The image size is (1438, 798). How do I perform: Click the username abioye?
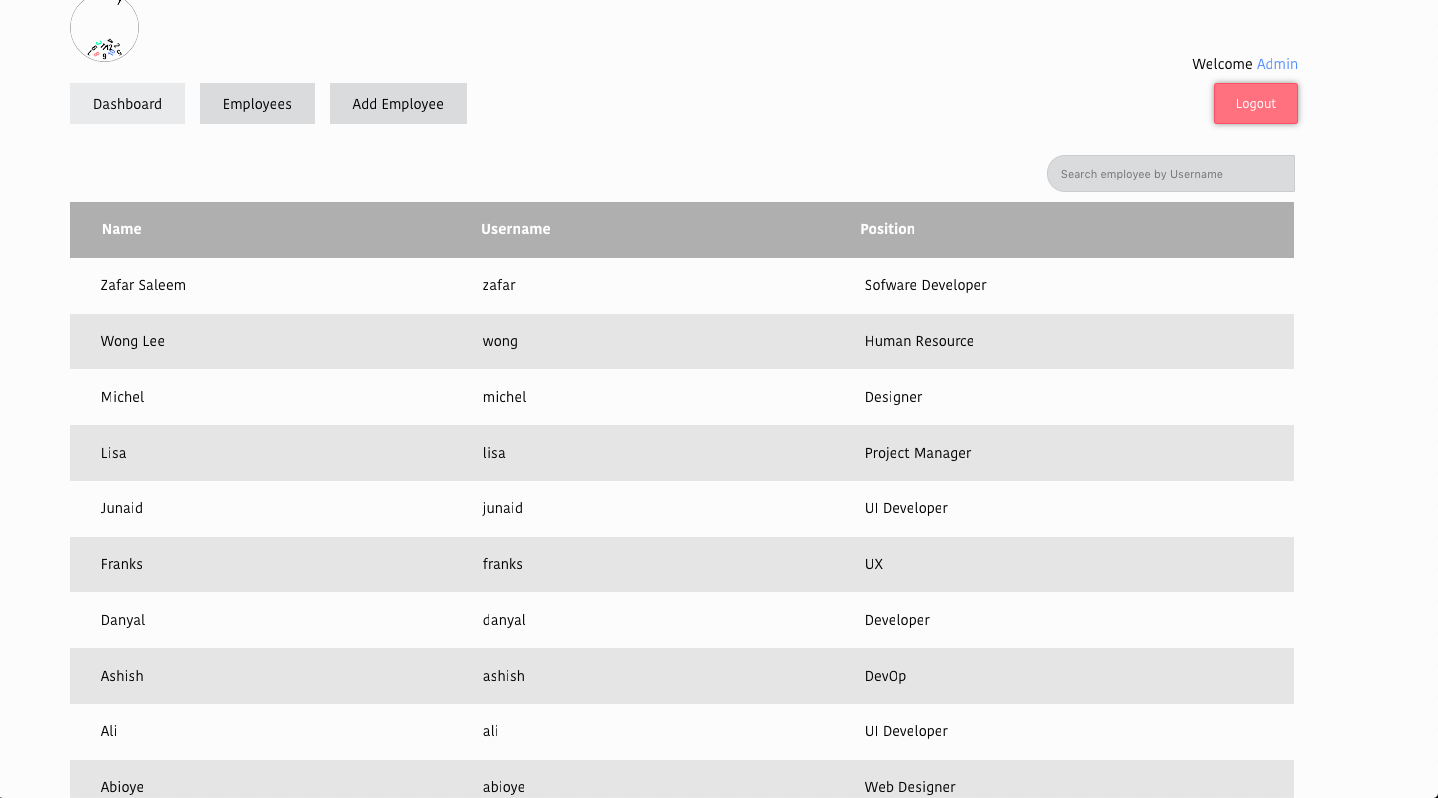(503, 787)
